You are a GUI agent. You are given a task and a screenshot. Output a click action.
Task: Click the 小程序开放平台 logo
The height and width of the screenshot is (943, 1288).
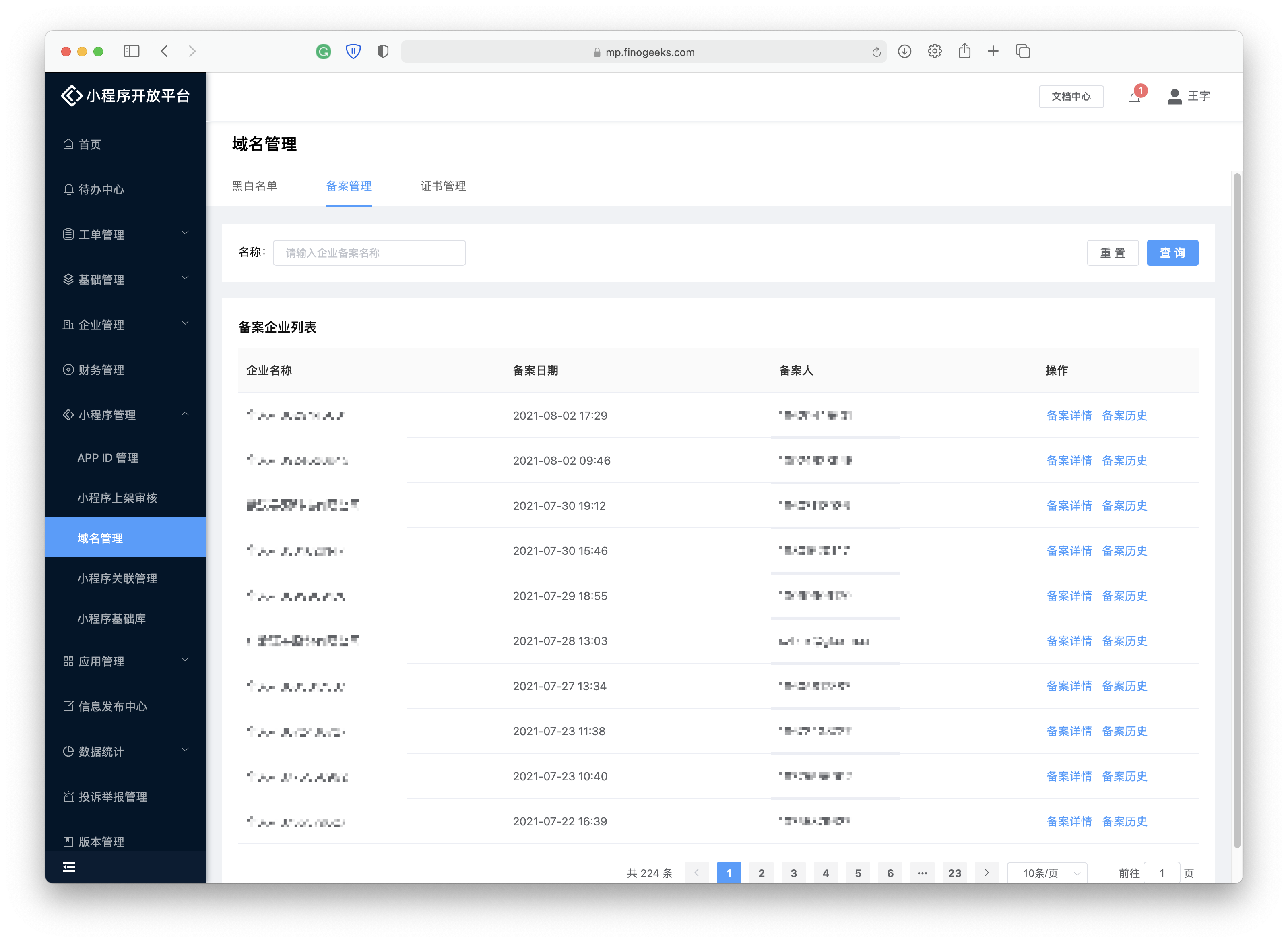tap(126, 96)
